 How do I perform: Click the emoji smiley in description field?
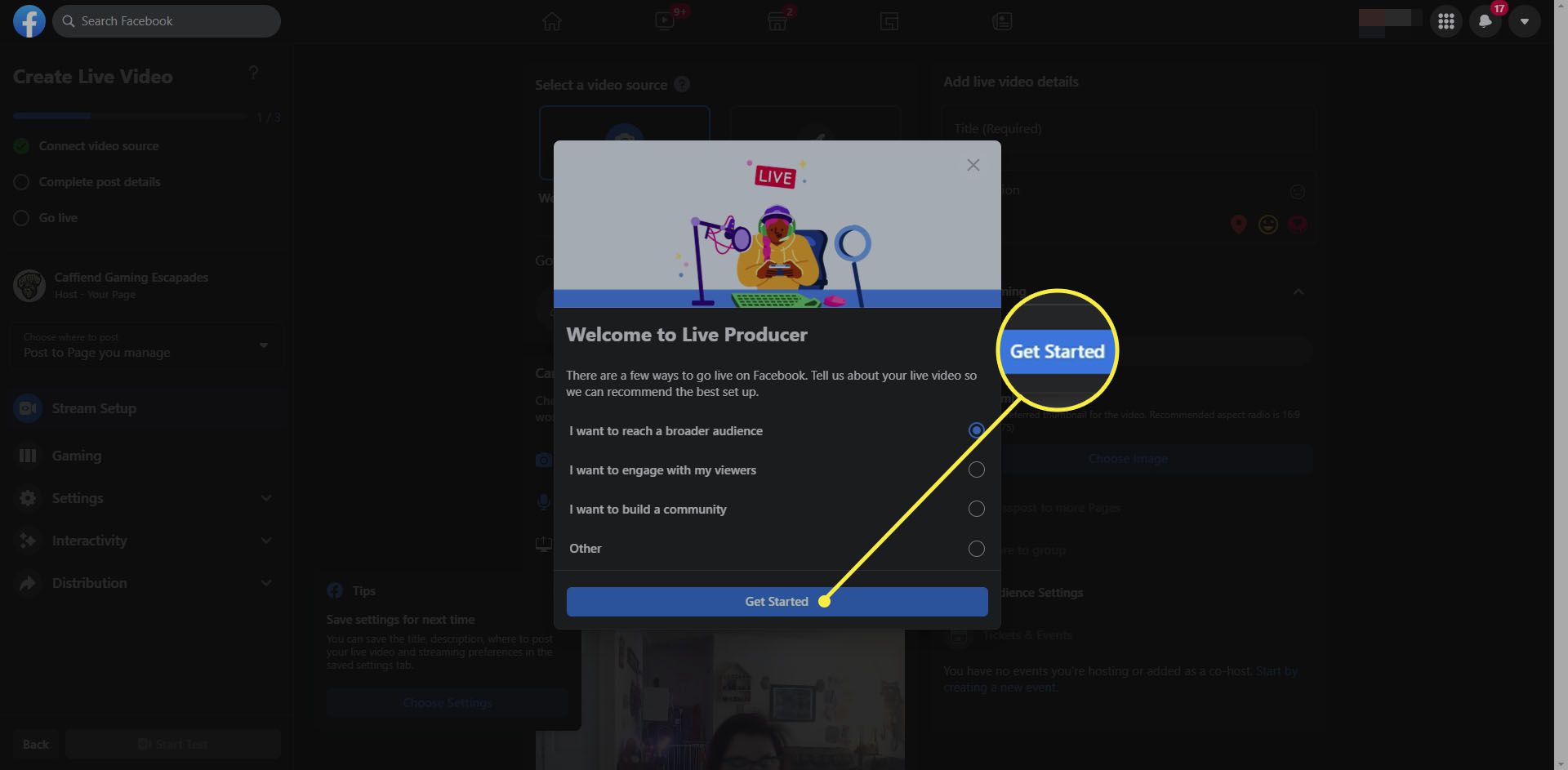(1297, 192)
